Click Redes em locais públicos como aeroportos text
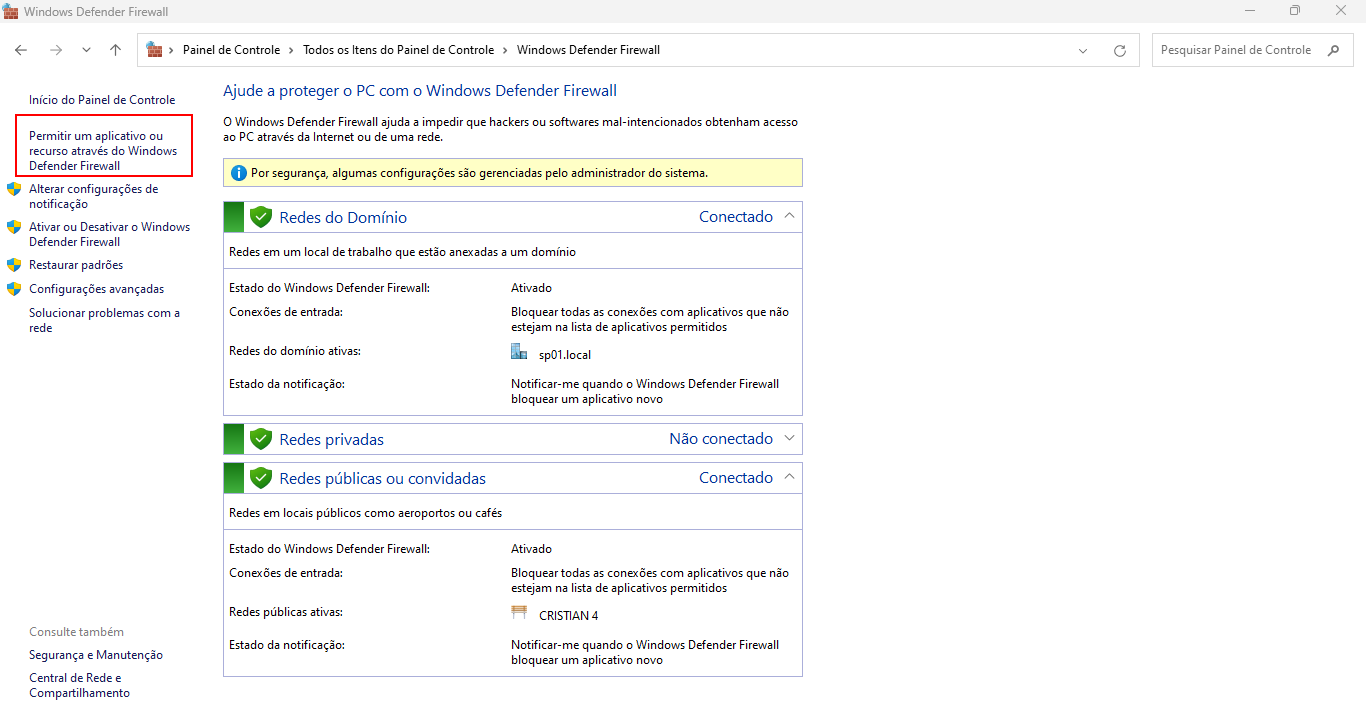1366x720 pixels. pos(366,513)
